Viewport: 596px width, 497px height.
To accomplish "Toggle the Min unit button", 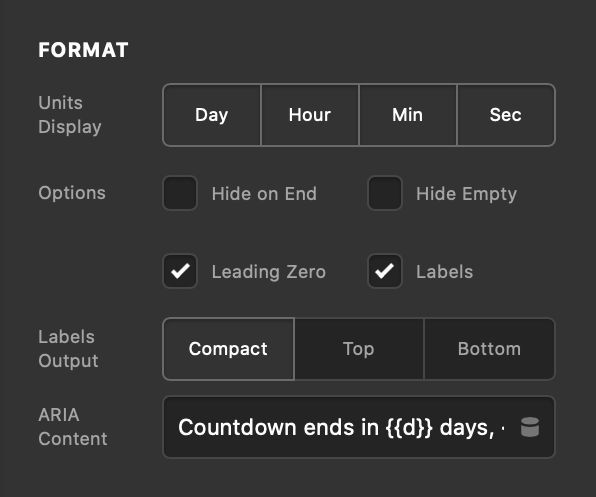I will (407, 115).
